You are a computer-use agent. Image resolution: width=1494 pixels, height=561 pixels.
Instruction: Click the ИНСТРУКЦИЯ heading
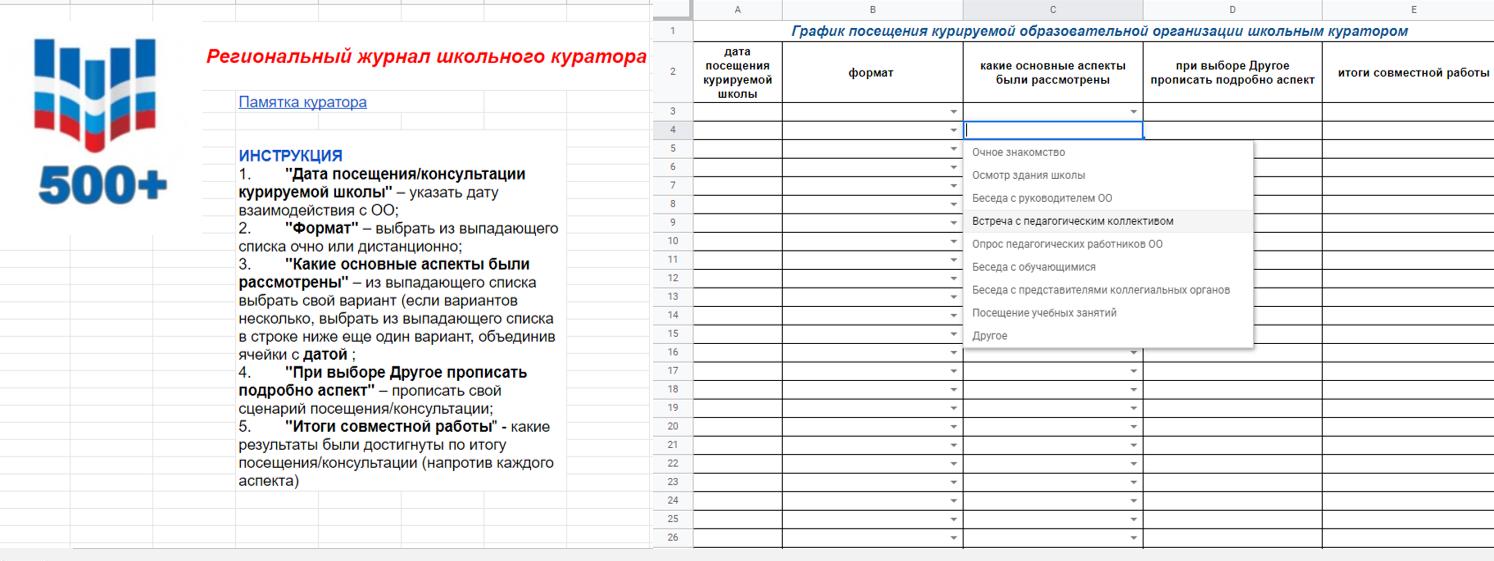(290, 156)
